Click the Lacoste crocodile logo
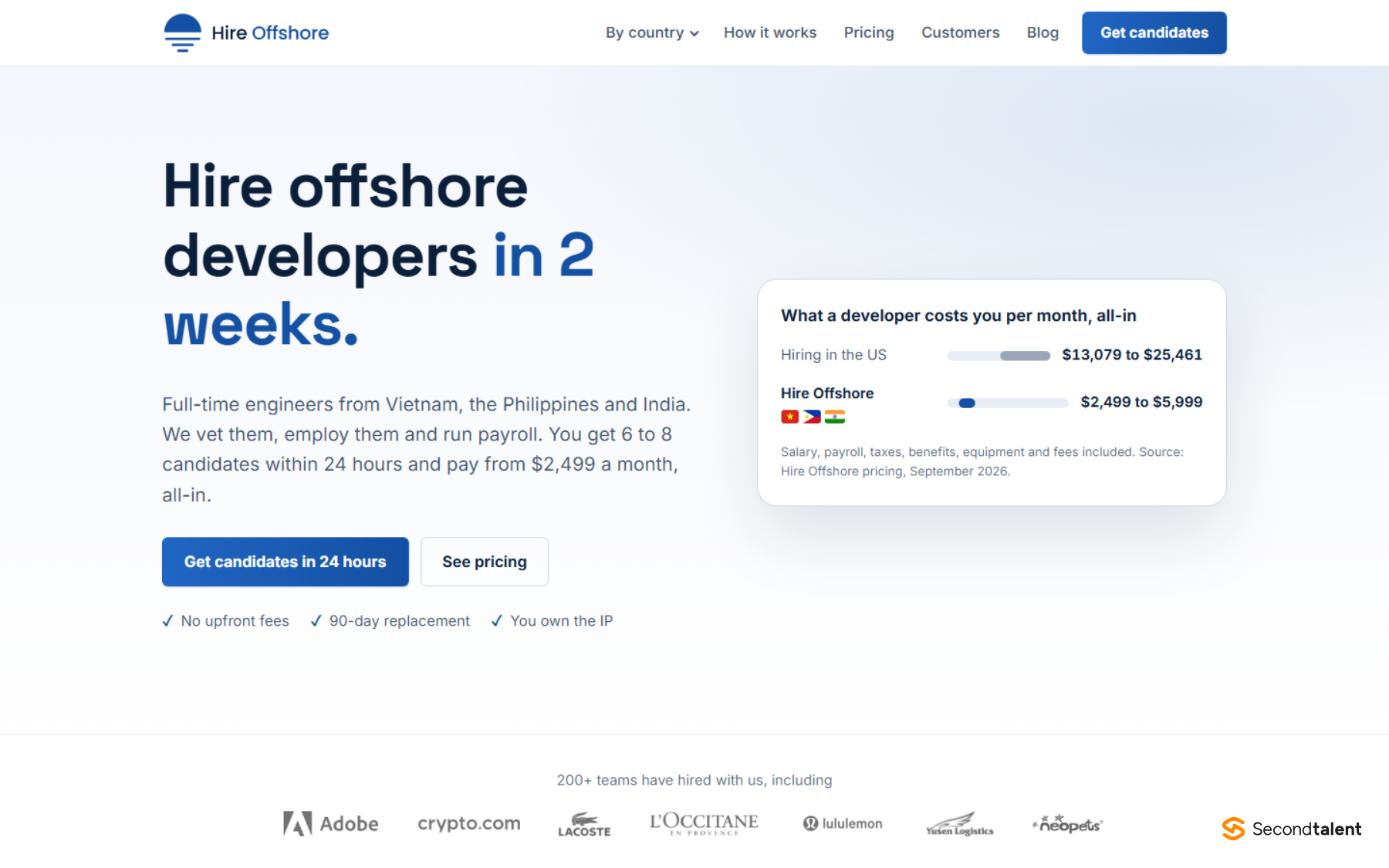The height and width of the screenshot is (868, 1389). pyautogui.click(x=584, y=824)
